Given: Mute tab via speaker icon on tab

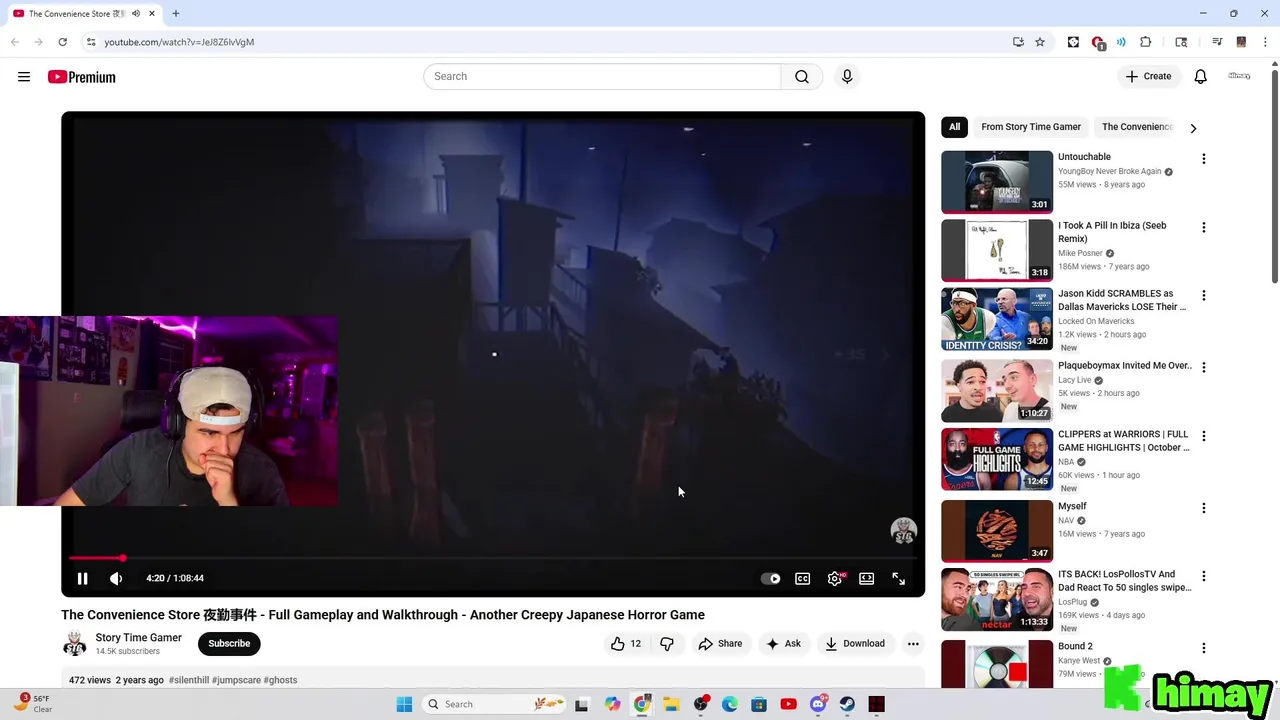Looking at the screenshot, I should (136, 14).
